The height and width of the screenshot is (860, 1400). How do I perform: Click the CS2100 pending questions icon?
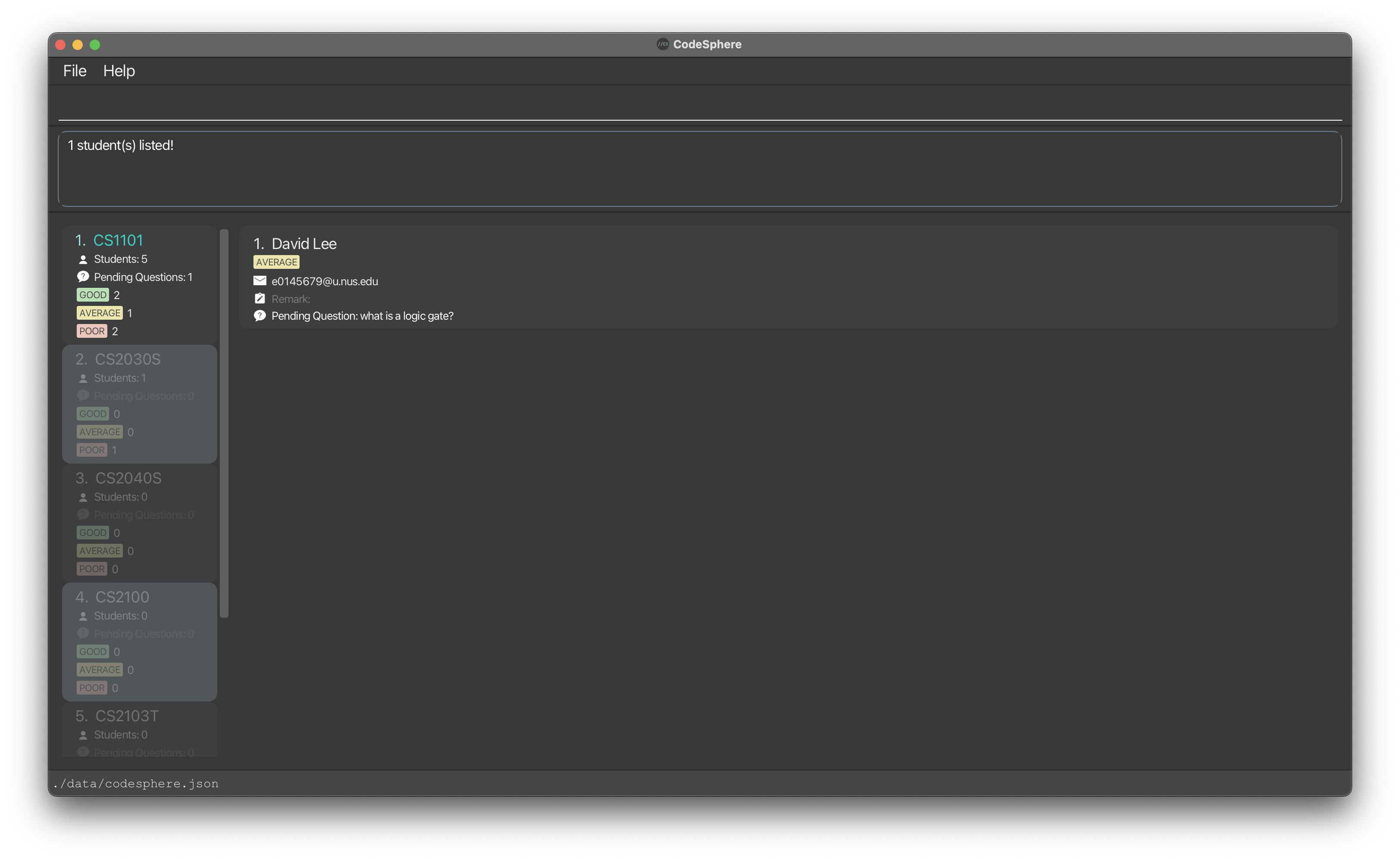[x=83, y=634]
